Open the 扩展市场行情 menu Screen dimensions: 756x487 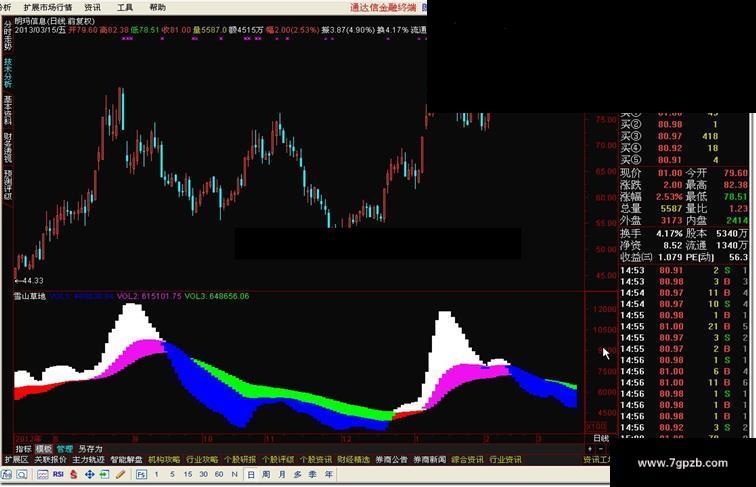(x=48, y=7)
